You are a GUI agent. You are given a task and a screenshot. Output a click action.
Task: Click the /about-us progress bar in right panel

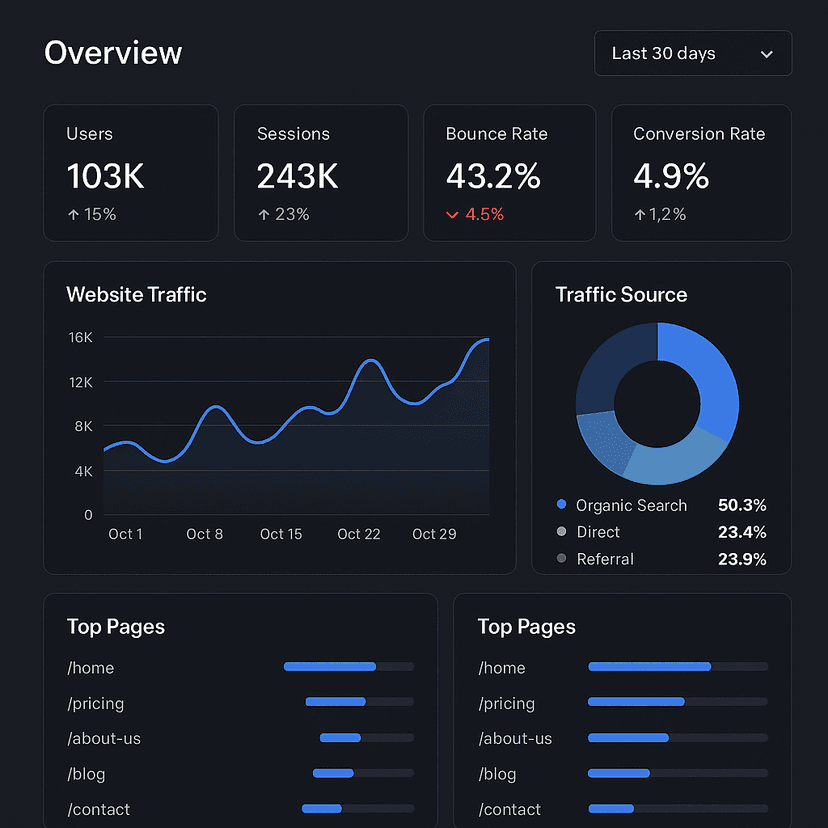678,738
